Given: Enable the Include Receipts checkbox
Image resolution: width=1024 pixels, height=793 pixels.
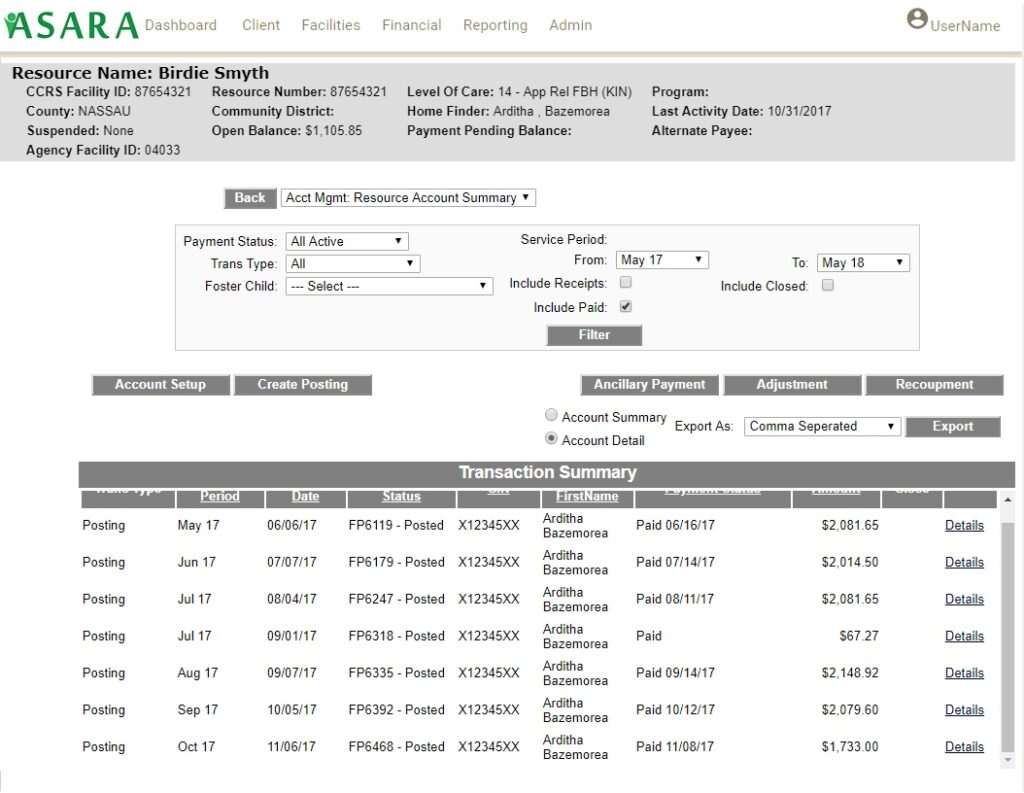Looking at the screenshot, I should (626, 282).
